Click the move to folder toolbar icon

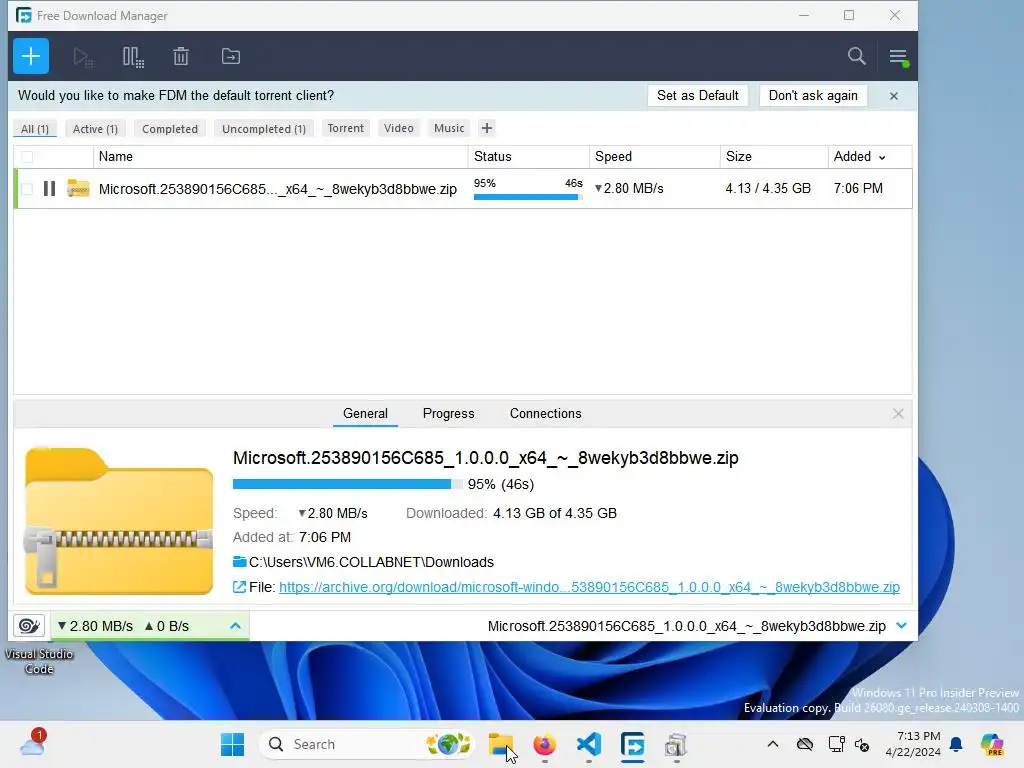231,57
